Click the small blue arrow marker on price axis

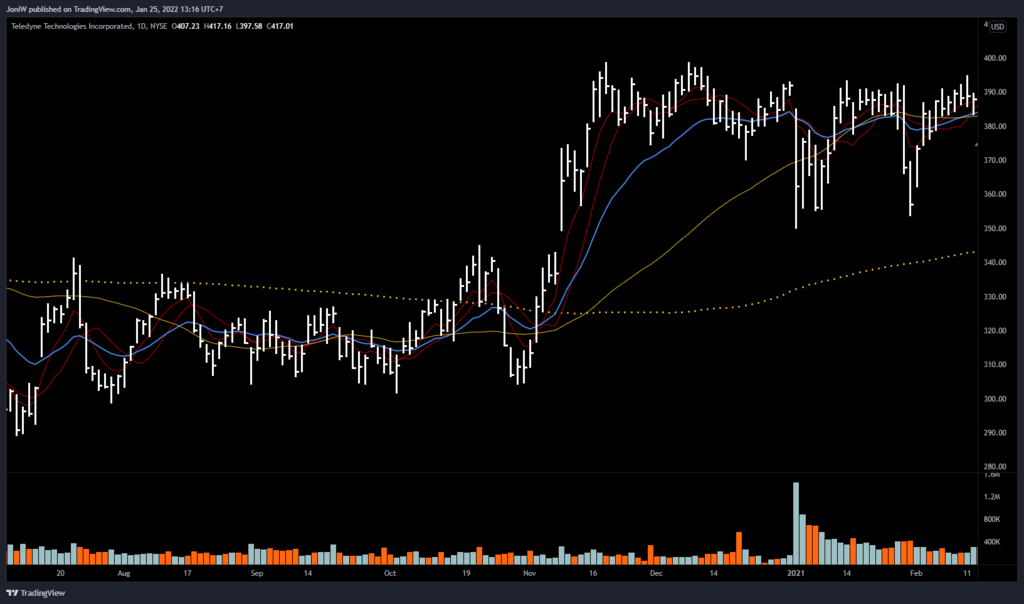(x=976, y=144)
